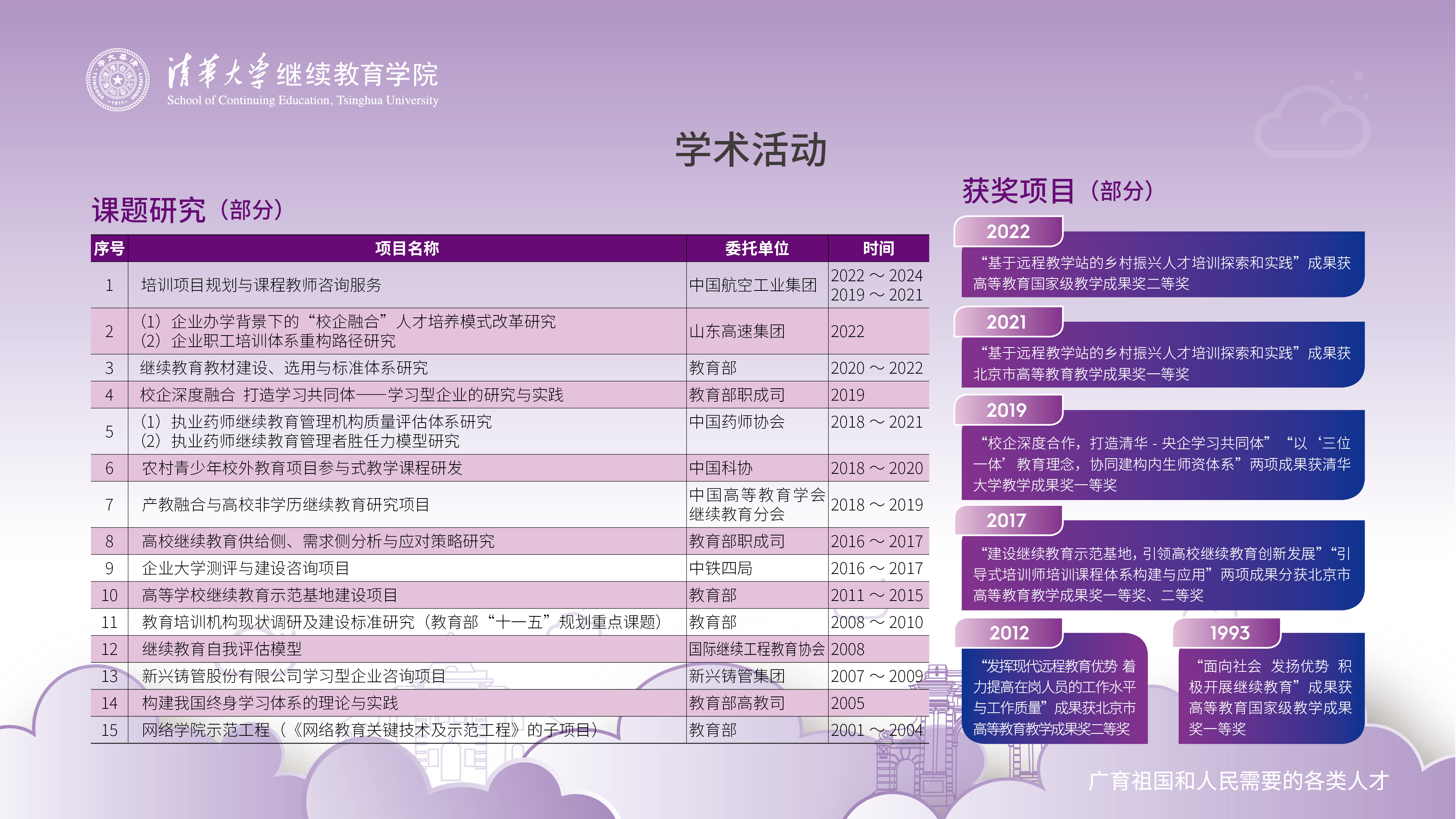This screenshot has height=819, width=1456.
Task: Click 中国高等教育学会继续教育分会 cell
Action: click(757, 504)
